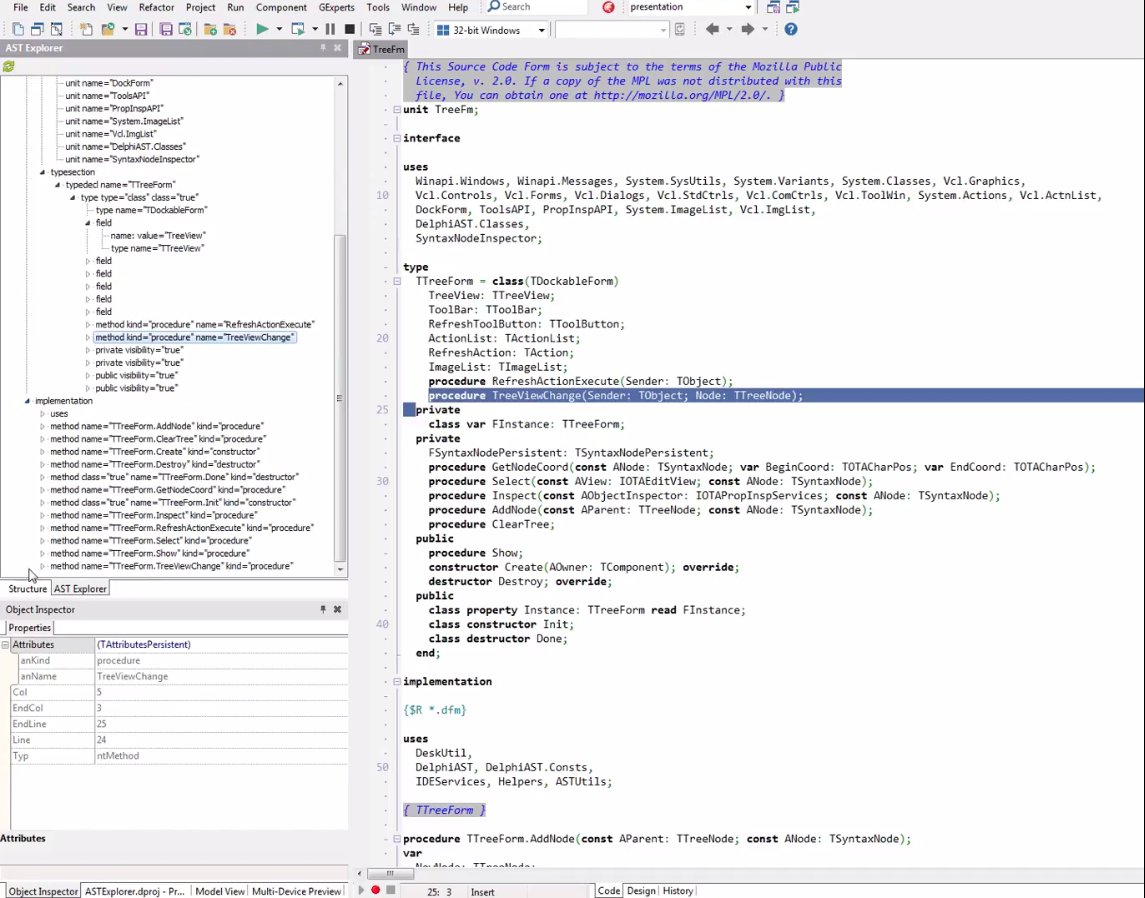Switch to the History tab
The height and width of the screenshot is (898, 1145).
coord(678,891)
